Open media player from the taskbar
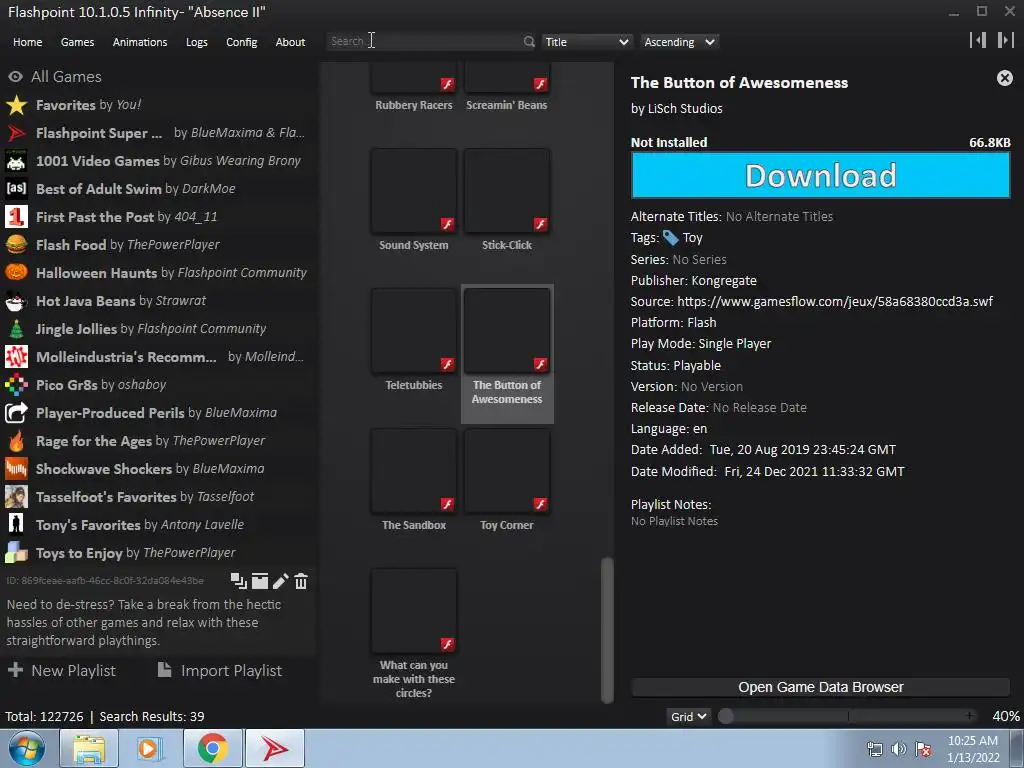This screenshot has height=768, width=1024. tap(150, 748)
